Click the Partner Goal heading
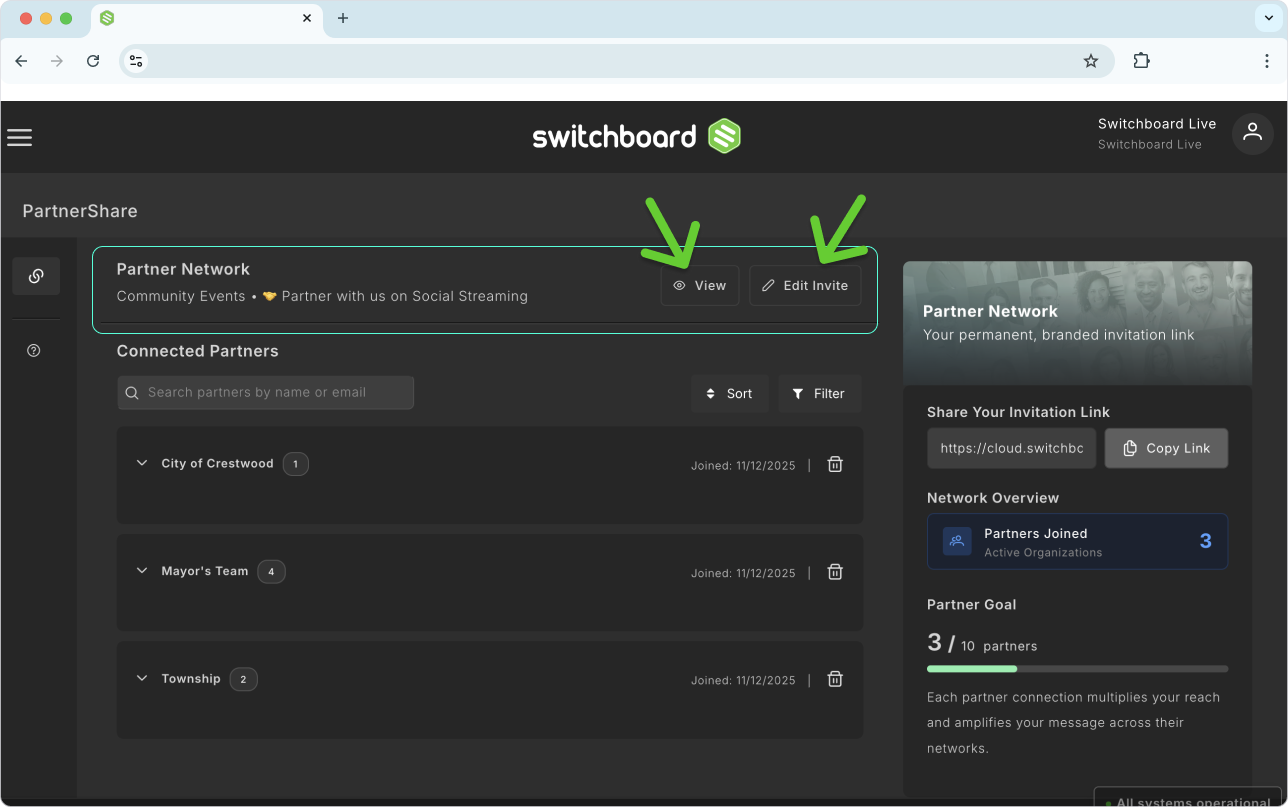The image size is (1288, 807). [972, 605]
